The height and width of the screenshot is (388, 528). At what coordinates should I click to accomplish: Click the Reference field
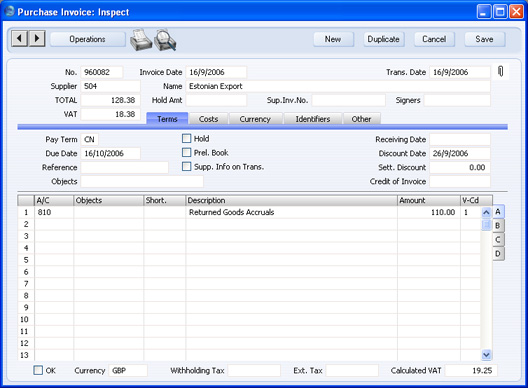(124, 167)
